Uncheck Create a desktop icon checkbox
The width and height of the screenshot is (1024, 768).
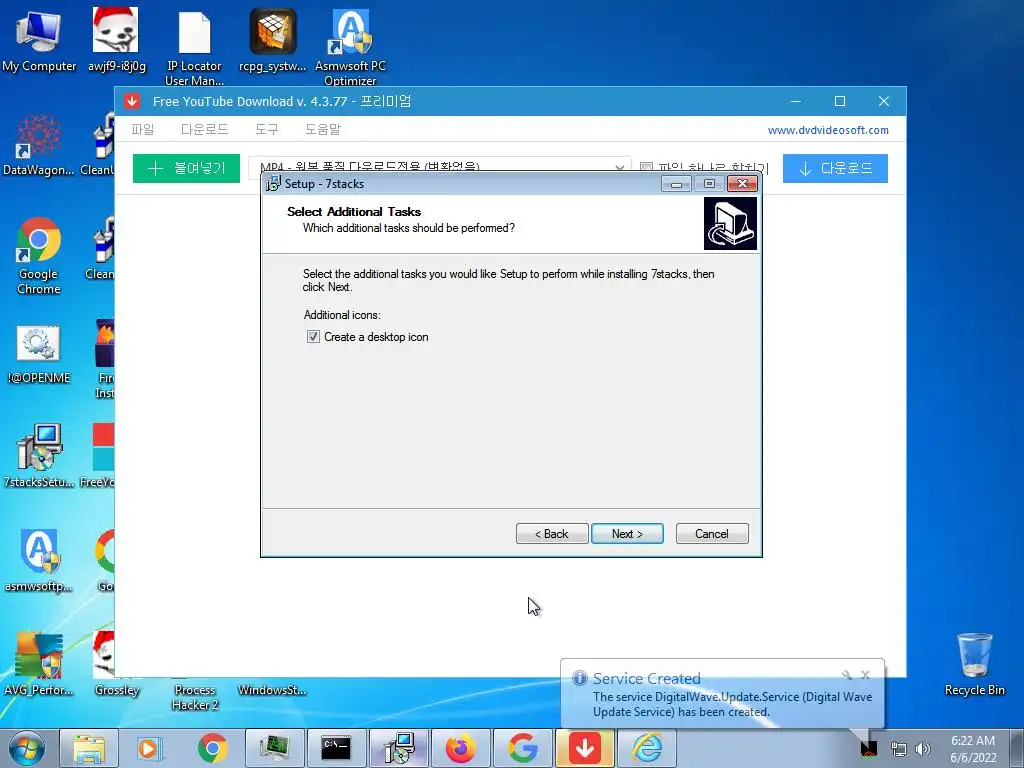pyautogui.click(x=313, y=337)
